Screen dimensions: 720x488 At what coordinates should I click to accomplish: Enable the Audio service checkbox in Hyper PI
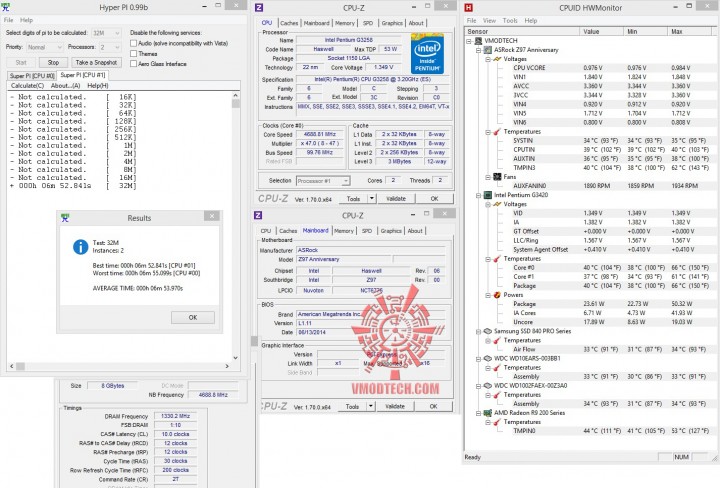pyautogui.click(x=134, y=43)
